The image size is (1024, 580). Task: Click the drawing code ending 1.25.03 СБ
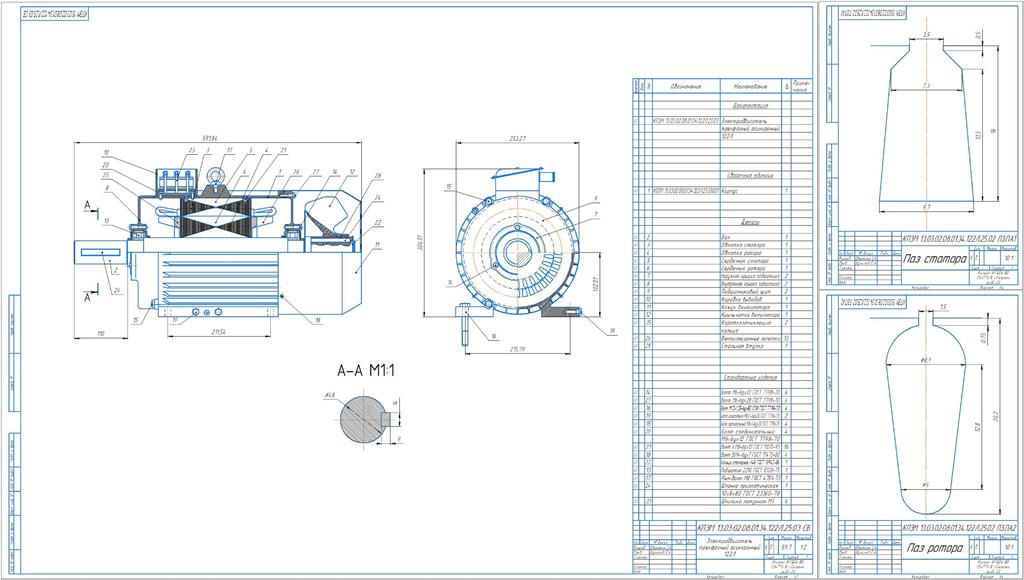click(x=754, y=527)
